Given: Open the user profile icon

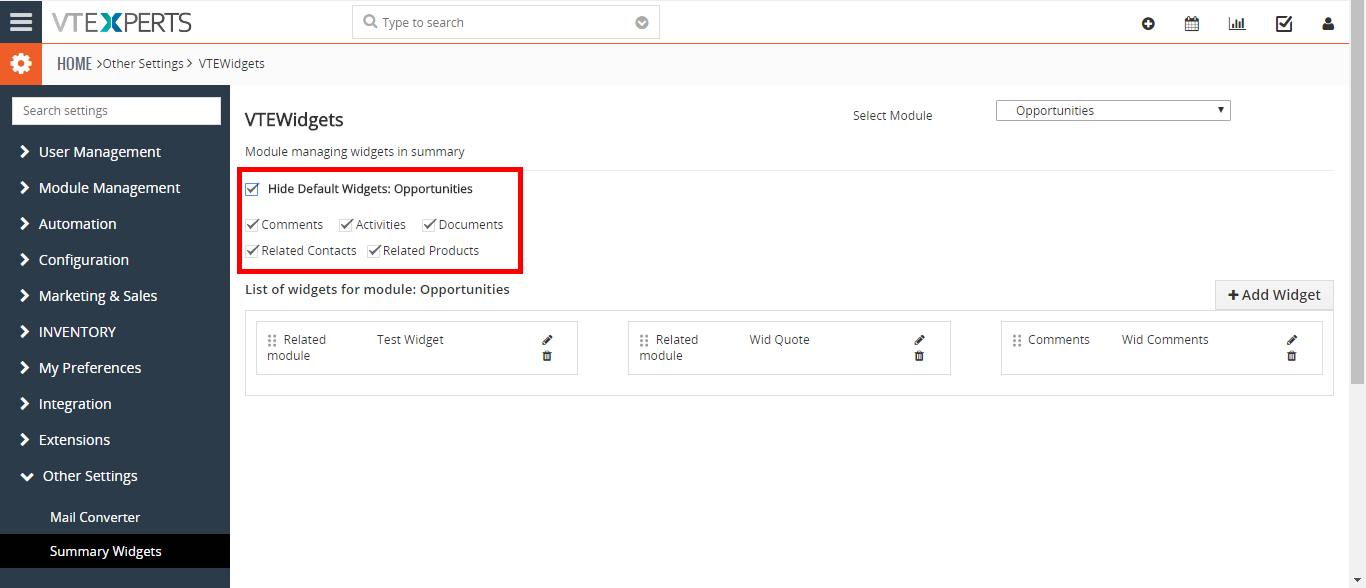Looking at the screenshot, I should coord(1328,24).
